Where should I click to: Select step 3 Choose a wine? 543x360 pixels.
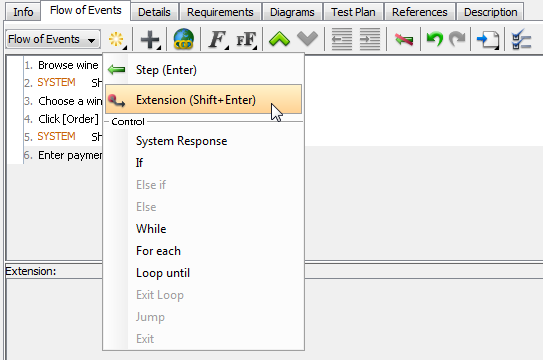pos(63,101)
